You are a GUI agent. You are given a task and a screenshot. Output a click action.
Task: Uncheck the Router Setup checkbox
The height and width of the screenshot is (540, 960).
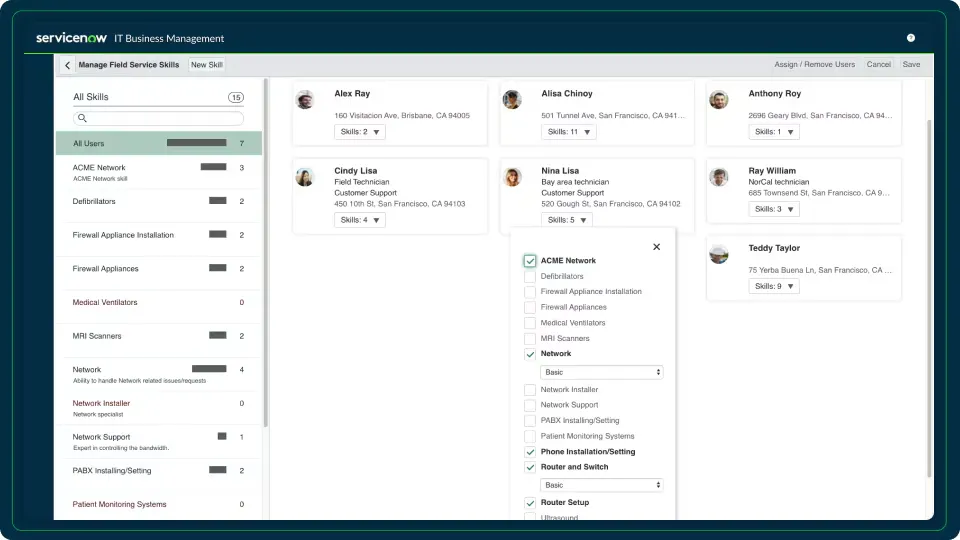pyautogui.click(x=530, y=503)
